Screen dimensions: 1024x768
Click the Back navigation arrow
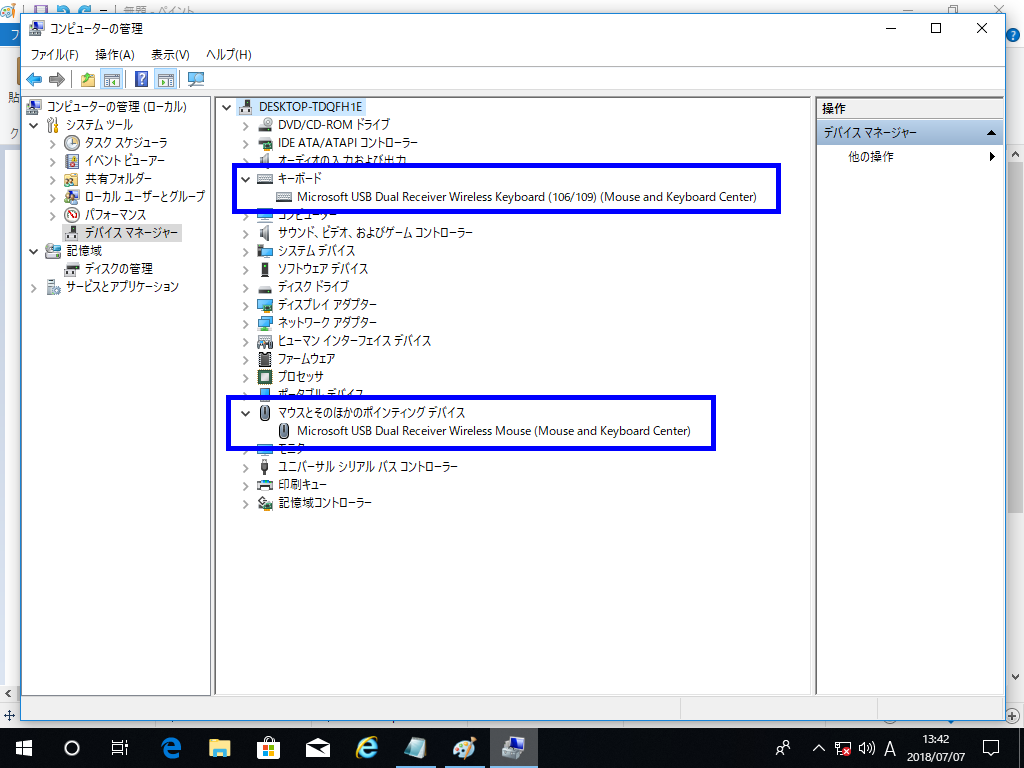35,79
